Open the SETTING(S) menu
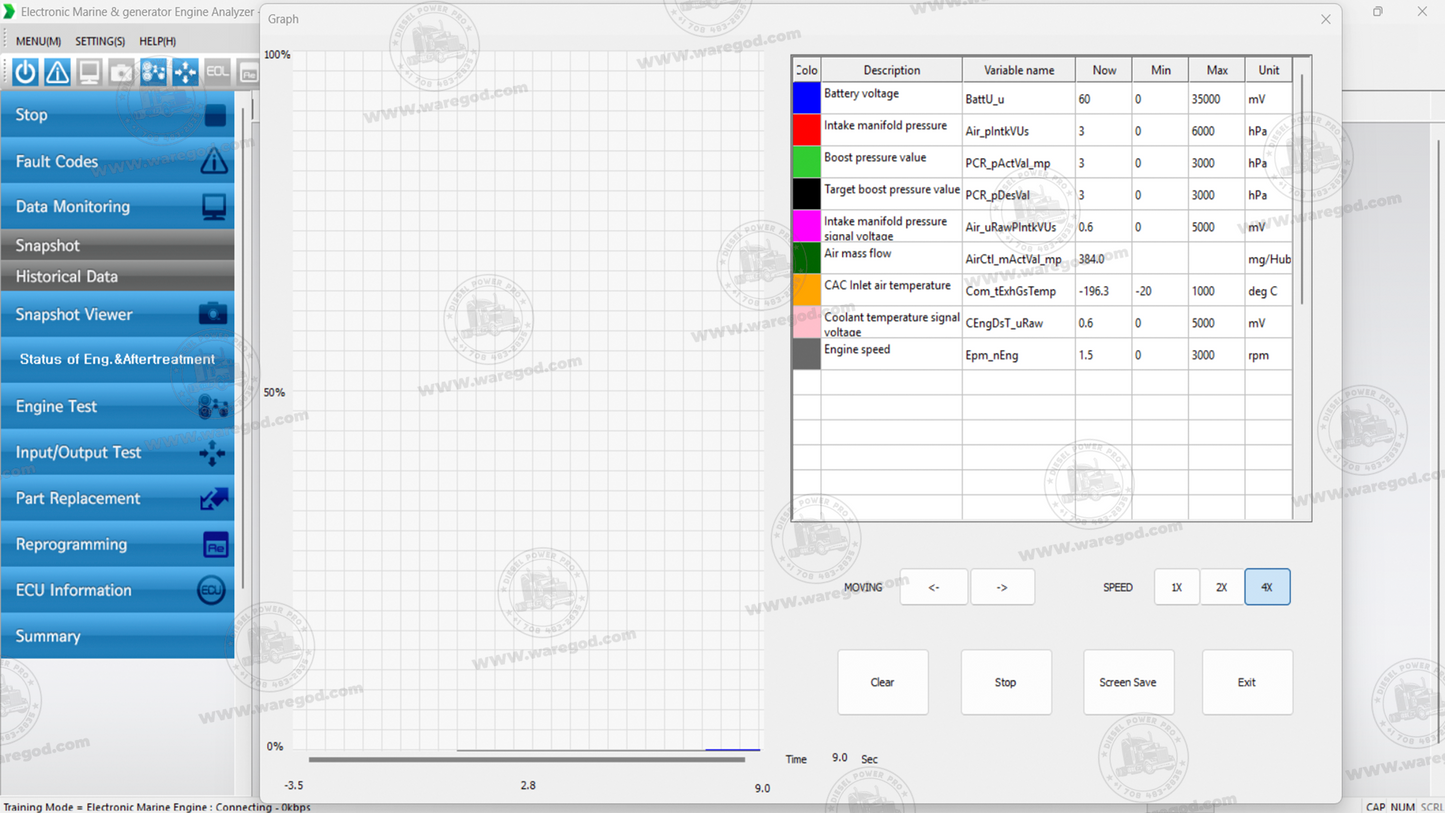 [100, 41]
